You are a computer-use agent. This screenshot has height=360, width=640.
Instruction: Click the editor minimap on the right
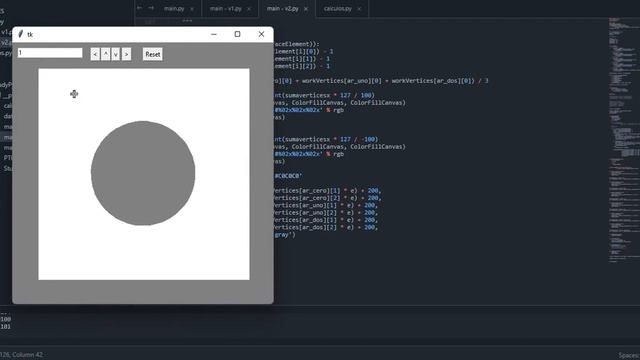(624, 139)
